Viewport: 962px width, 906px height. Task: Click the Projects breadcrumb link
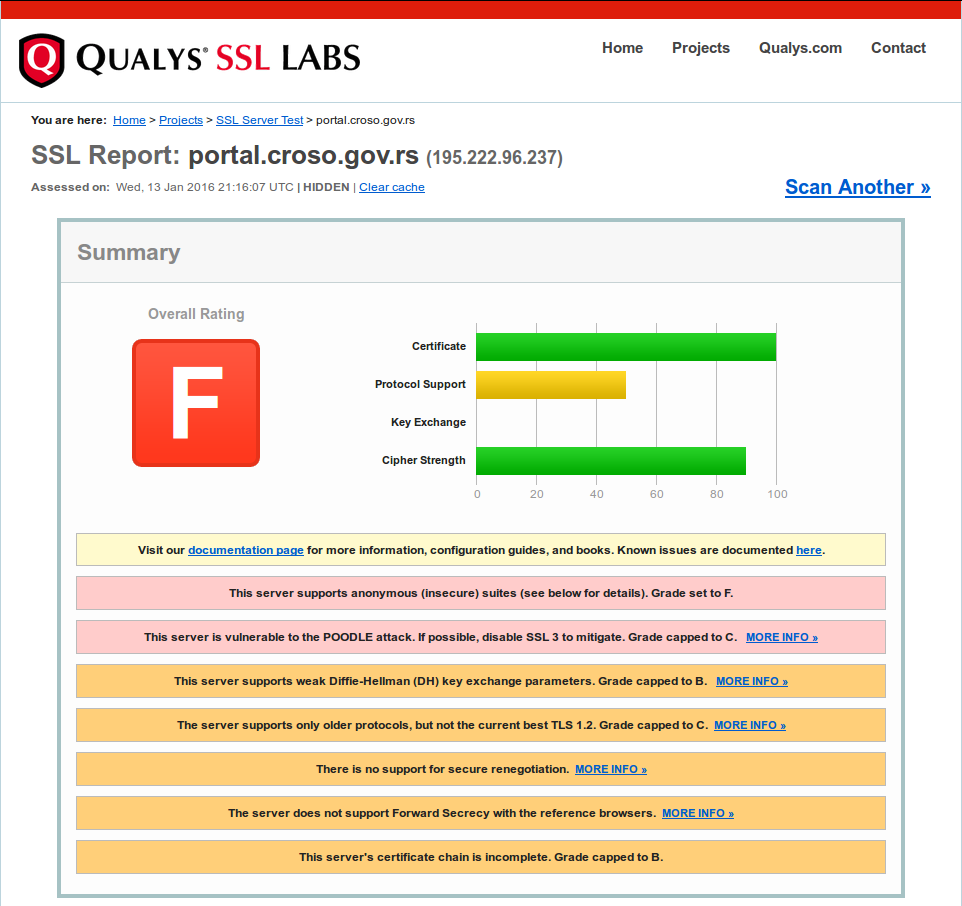(x=181, y=120)
